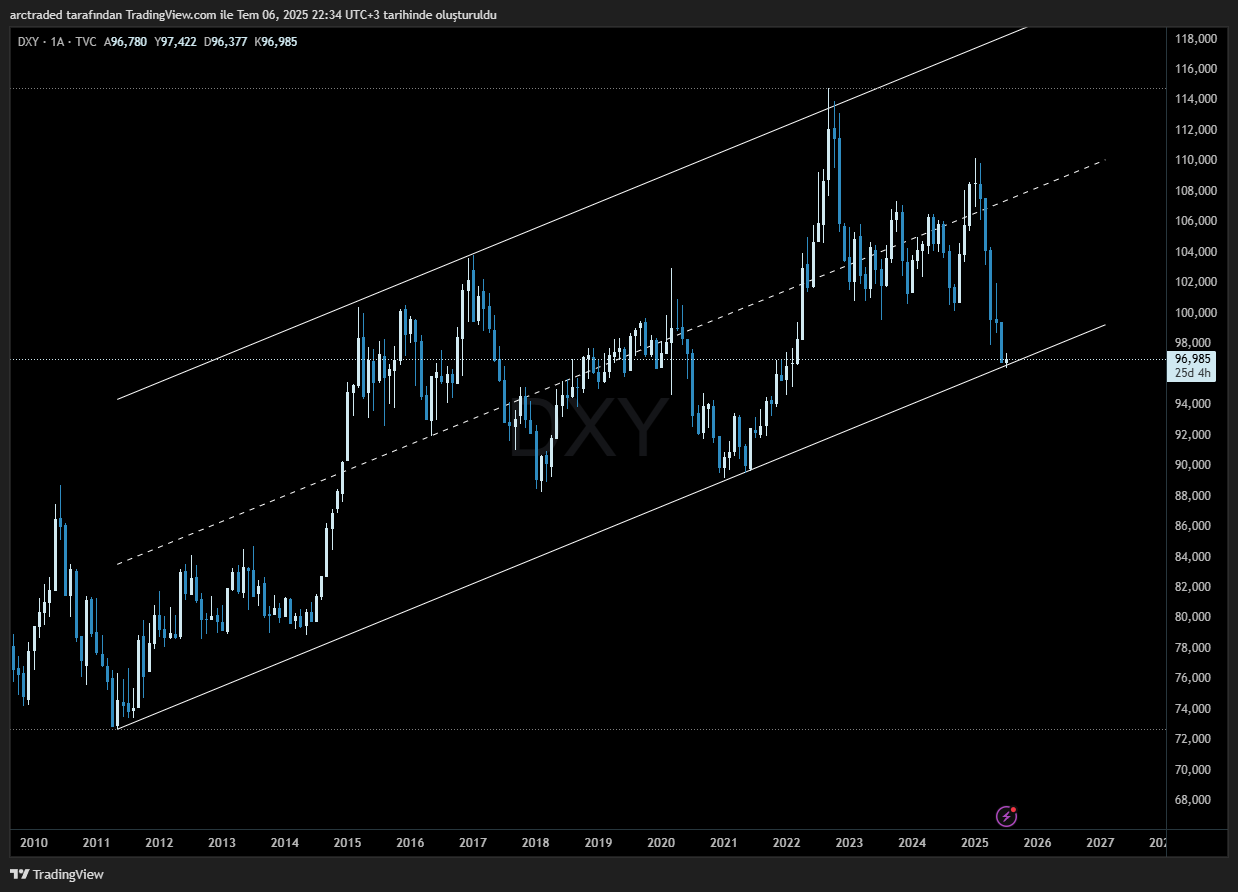
Task: Click the 108,000 price axis label
Action: (x=1195, y=191)
